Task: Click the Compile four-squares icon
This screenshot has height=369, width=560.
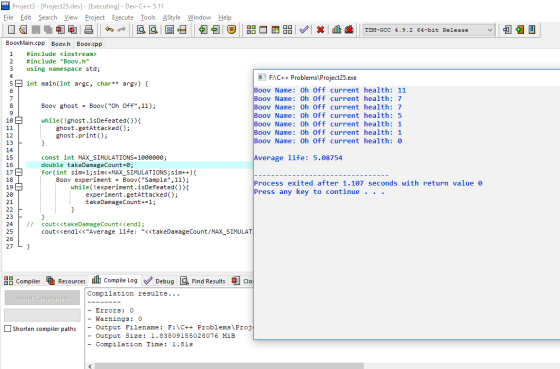Action: (251, 30)
